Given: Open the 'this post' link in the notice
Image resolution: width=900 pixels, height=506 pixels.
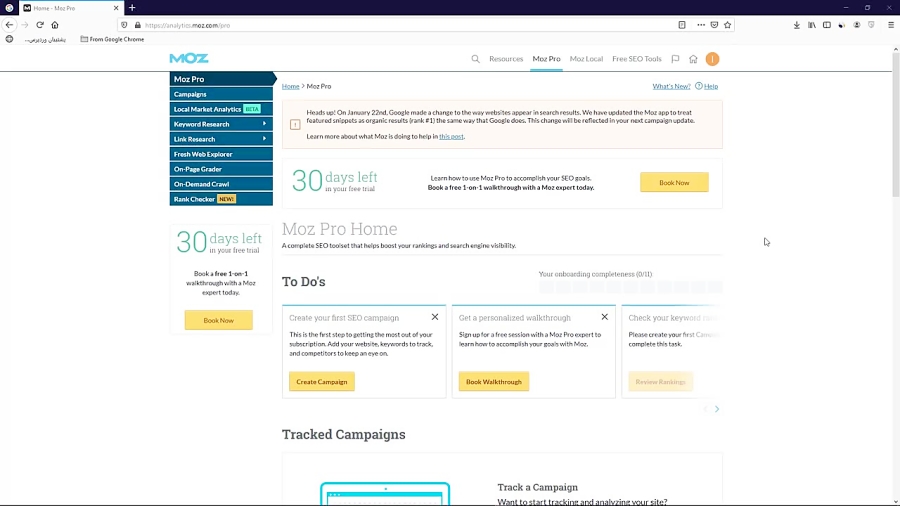Looking at the screenshot, I should [451, 136].
